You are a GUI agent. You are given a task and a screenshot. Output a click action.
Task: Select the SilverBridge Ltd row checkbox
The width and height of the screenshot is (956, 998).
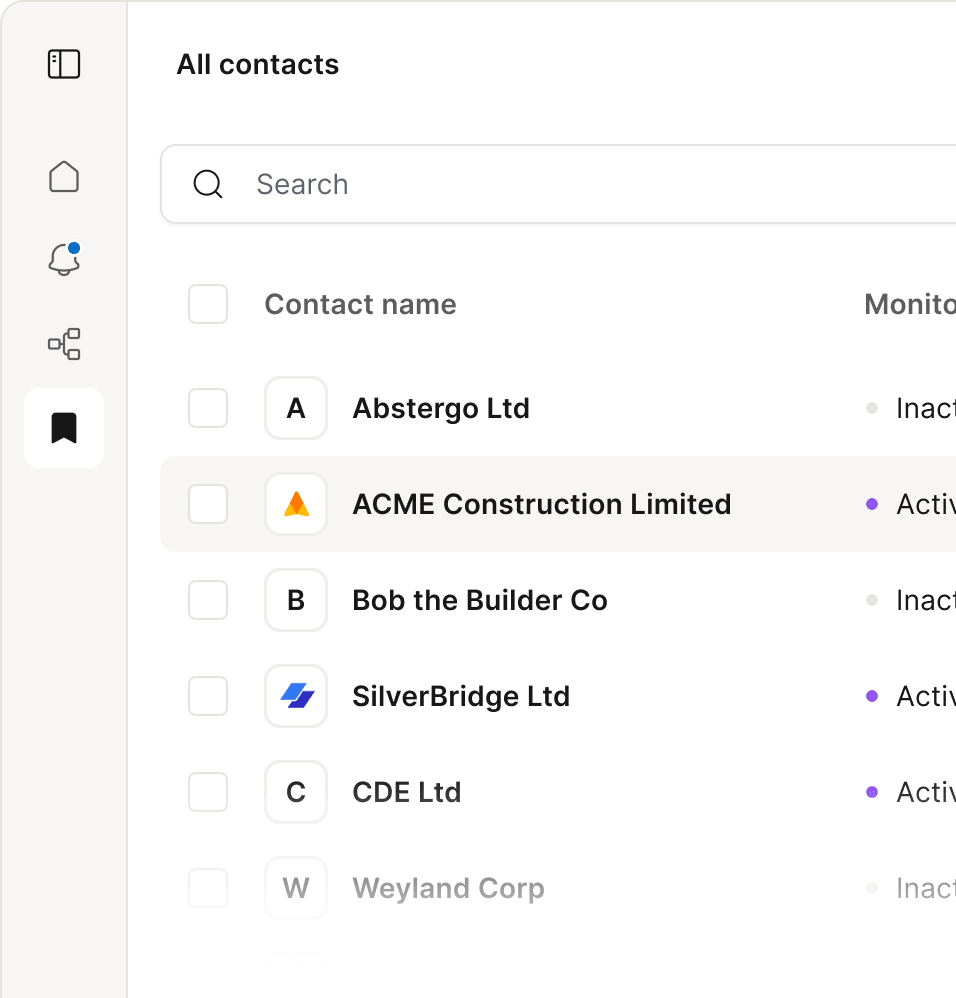(208, 696)
